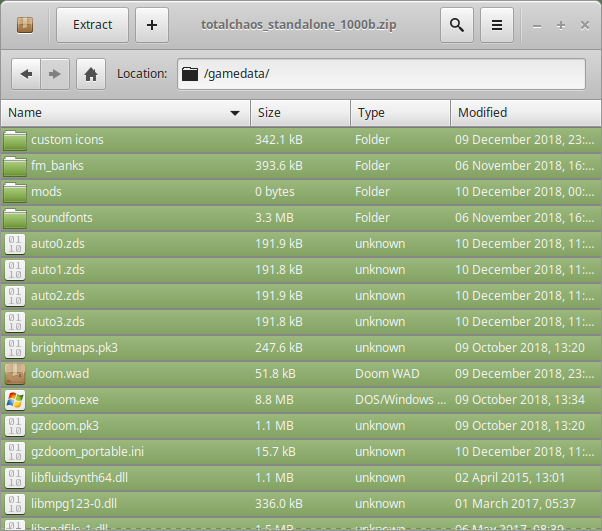Click the Location path field

coord(381,74)
